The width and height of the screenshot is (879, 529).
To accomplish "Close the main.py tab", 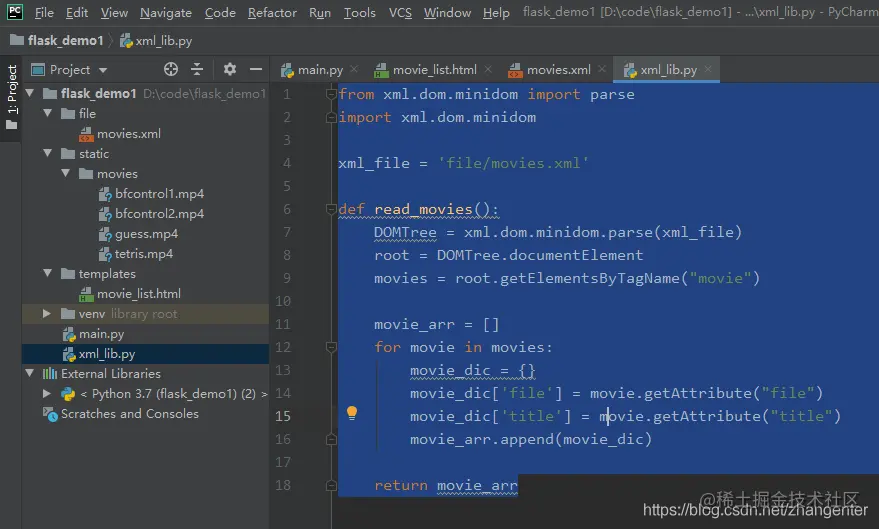I will (354, 69).
